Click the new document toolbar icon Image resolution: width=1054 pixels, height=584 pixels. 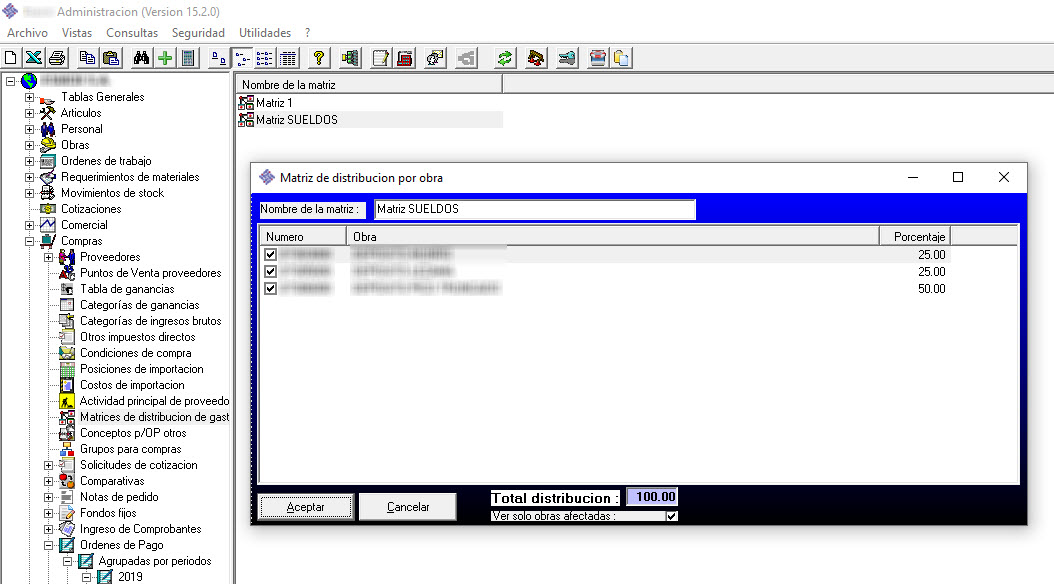coord(12,58)
